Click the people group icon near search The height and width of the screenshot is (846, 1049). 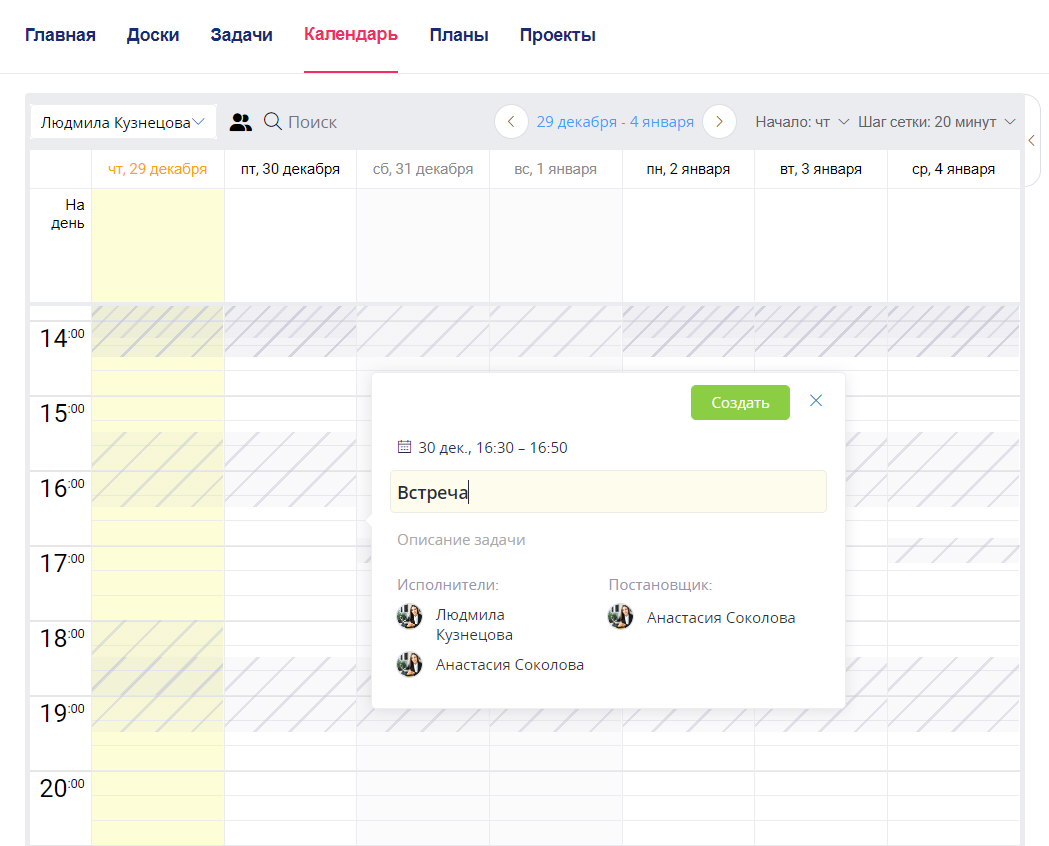click(241, 122)
